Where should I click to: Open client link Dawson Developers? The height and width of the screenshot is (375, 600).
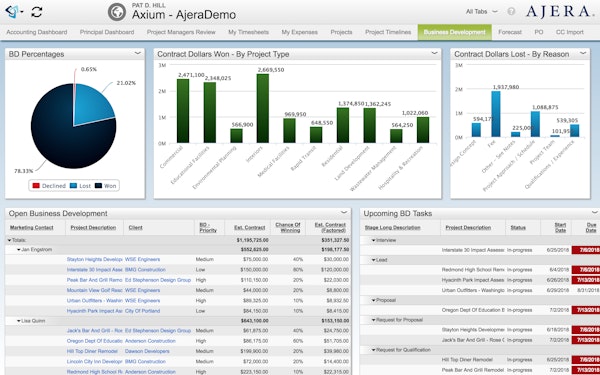[x=147, y=351]
